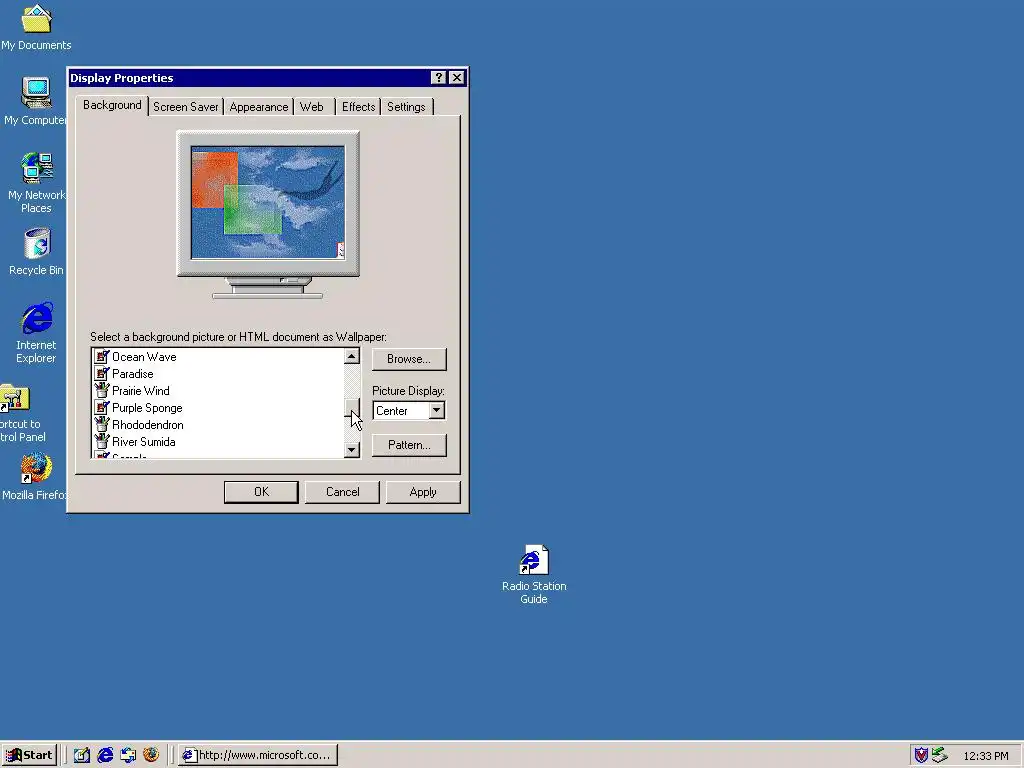Click the network connection tray icon

939,756
